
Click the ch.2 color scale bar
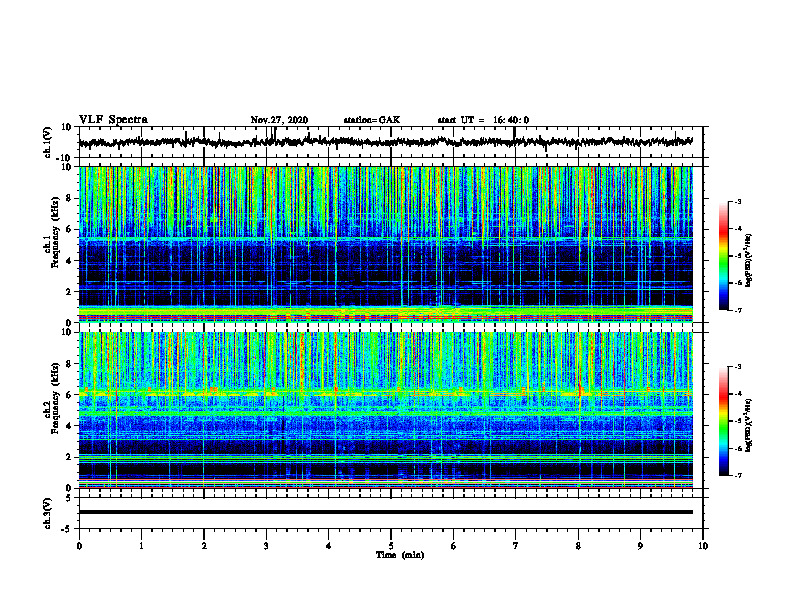724,421
